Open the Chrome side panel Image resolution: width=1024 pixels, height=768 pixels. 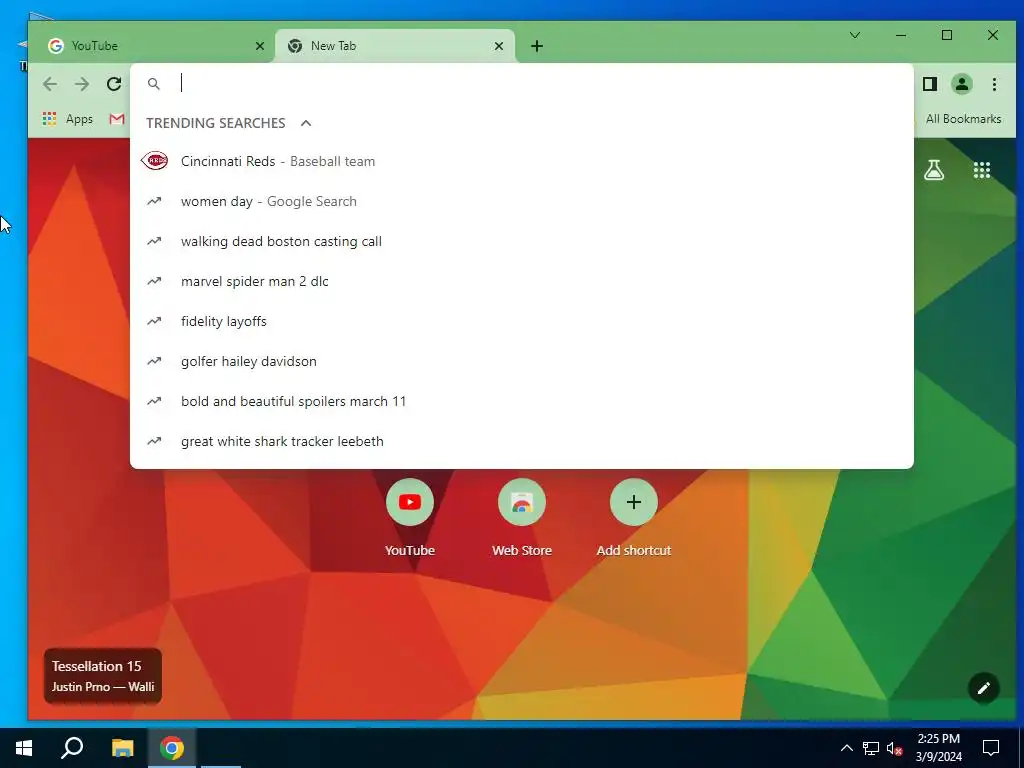point(929,84)
